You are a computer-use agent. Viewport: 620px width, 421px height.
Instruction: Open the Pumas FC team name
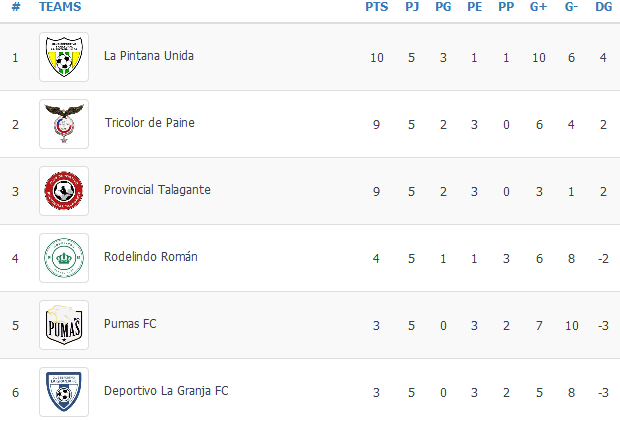tap(130, 324)
